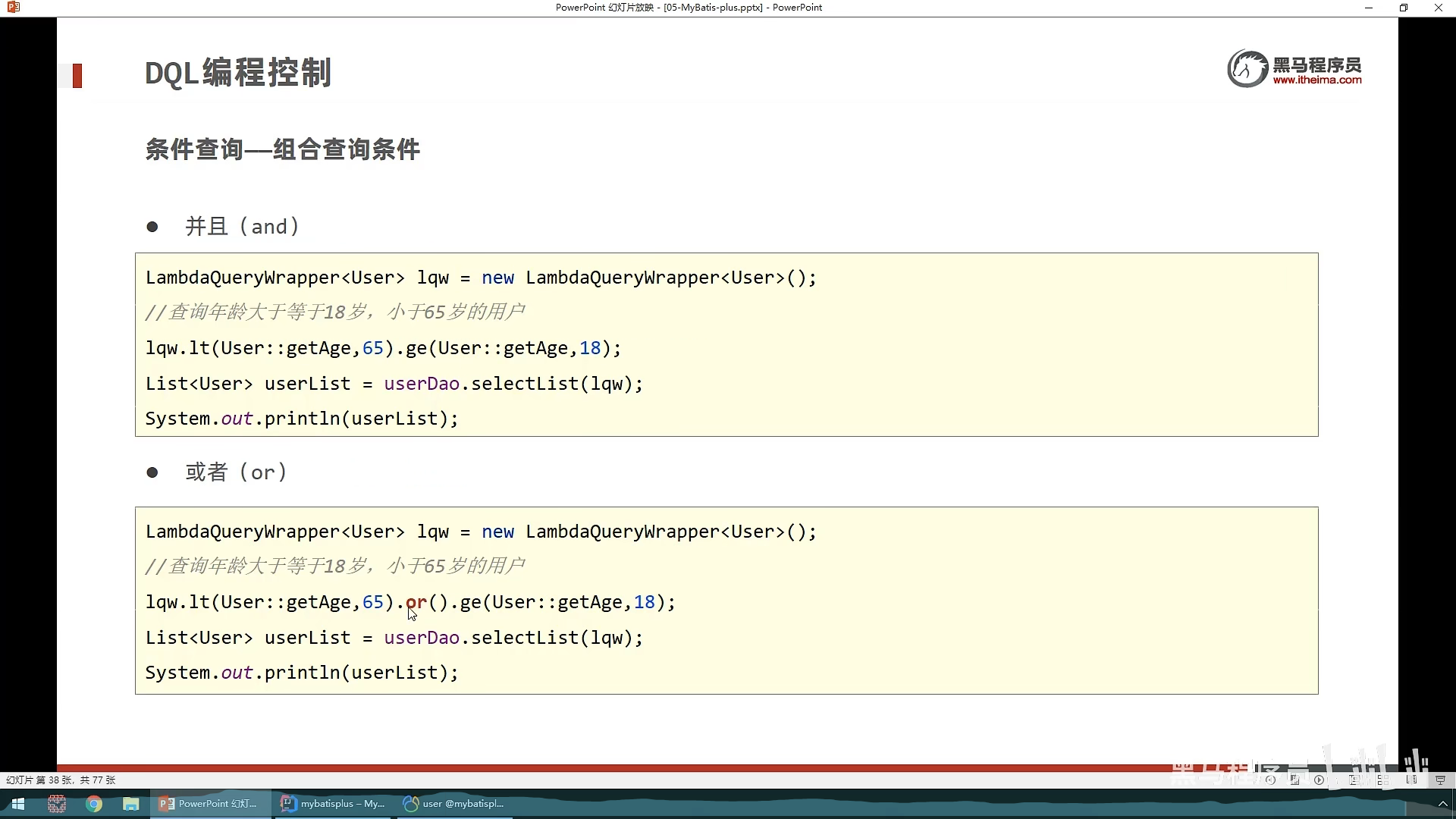Switch to normal view icon

click(x=1354, y=780)
